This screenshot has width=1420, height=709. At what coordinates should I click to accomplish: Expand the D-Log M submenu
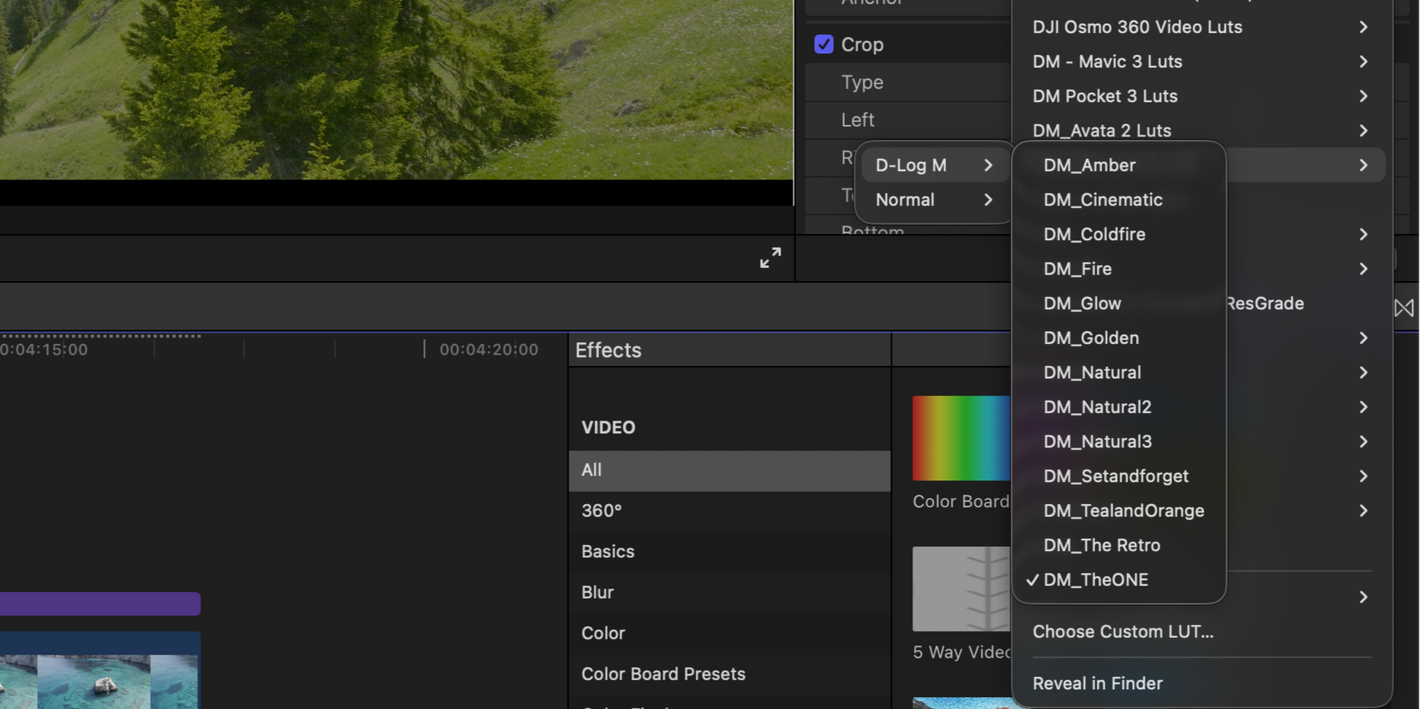coord(933,165)
